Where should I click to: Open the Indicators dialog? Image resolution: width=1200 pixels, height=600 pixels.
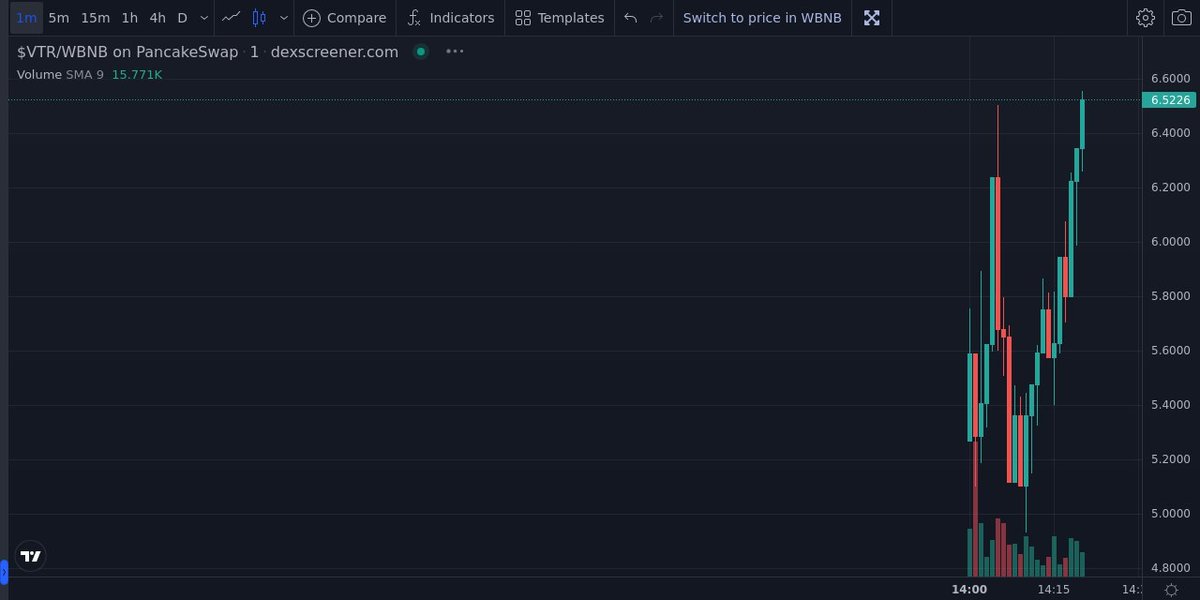451,17
